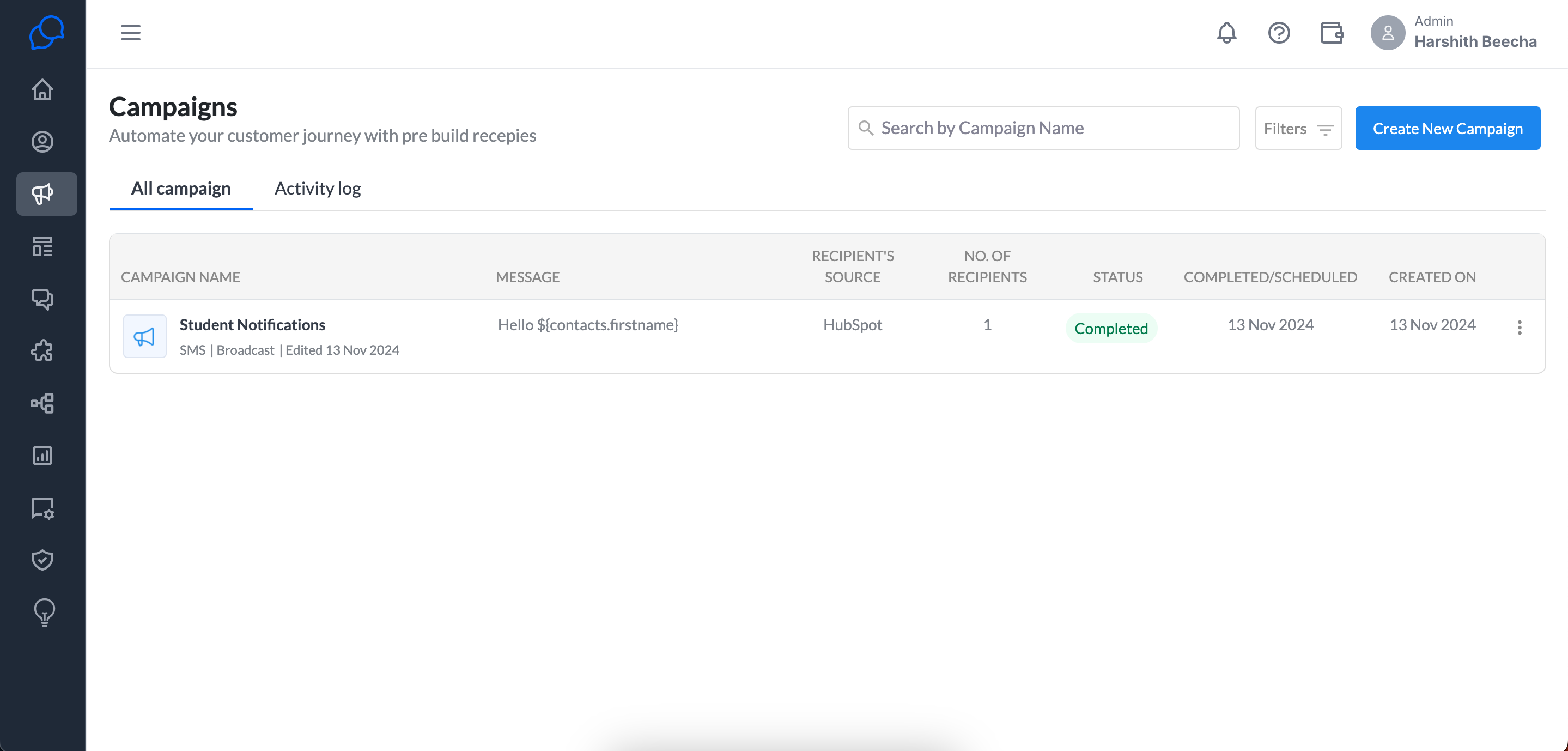Click the MESSAGE column header
This screenshot has width=1568, height=751.
point(527,277)
